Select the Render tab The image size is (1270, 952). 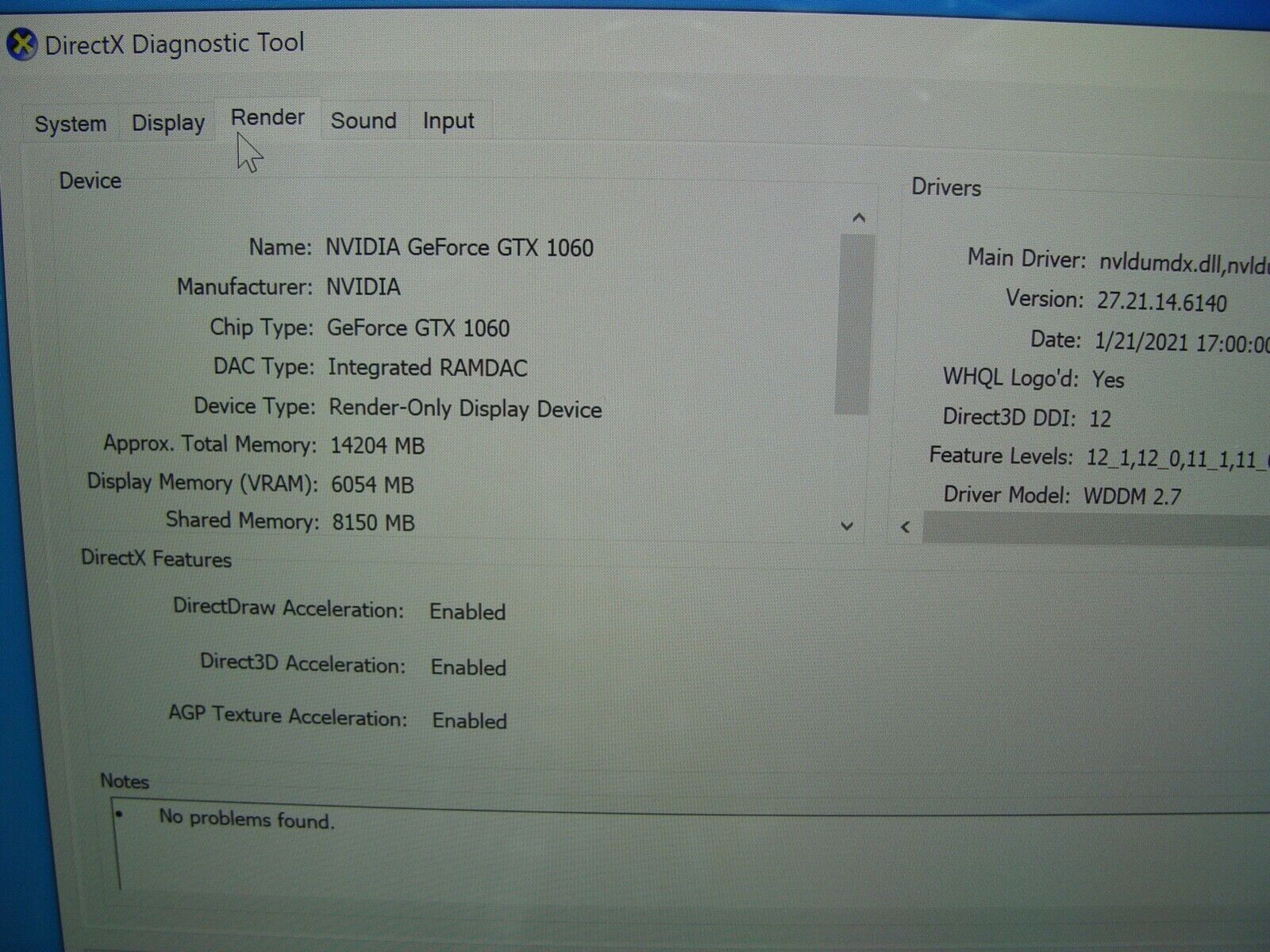coord(267,117)
